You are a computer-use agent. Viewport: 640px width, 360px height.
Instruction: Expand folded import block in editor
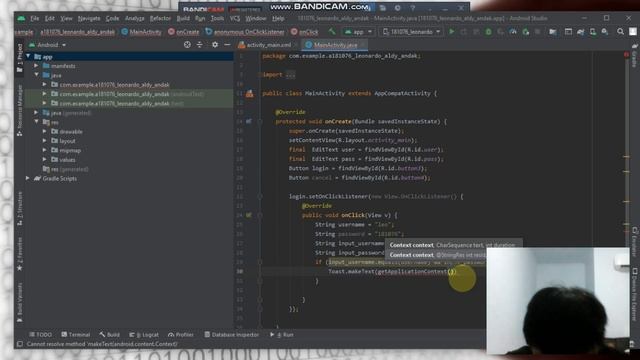[x=290, y=75]
